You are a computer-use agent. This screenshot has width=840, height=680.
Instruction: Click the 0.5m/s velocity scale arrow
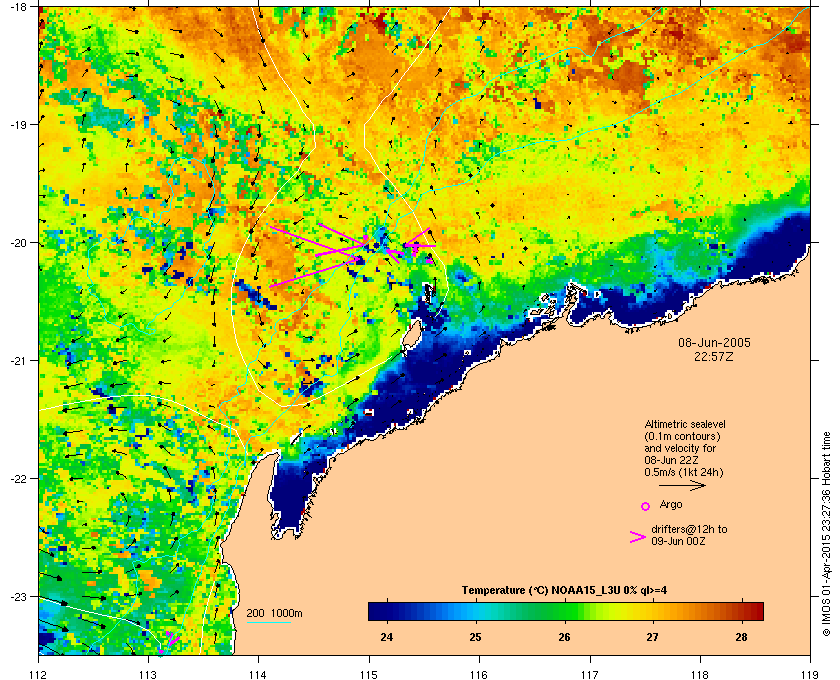[x=682, y=486]
